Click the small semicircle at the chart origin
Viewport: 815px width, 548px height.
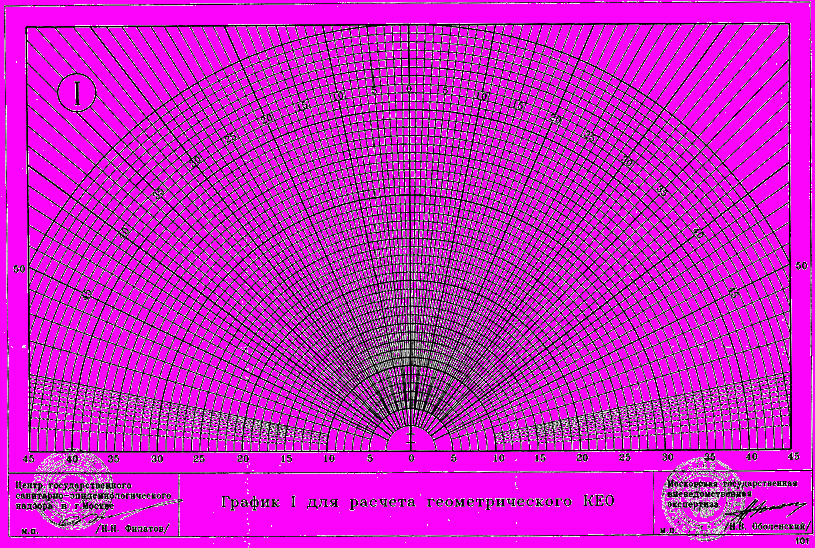click(411, 439)
